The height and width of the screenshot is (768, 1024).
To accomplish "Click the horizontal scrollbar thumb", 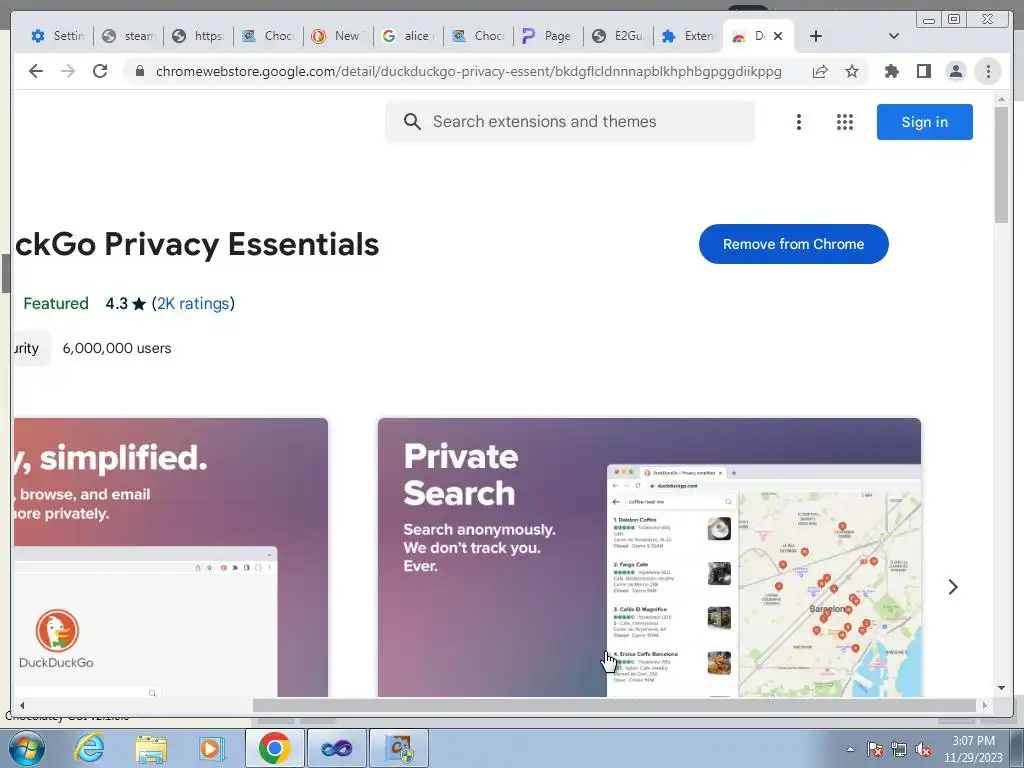I will click(x=614, y=705).
